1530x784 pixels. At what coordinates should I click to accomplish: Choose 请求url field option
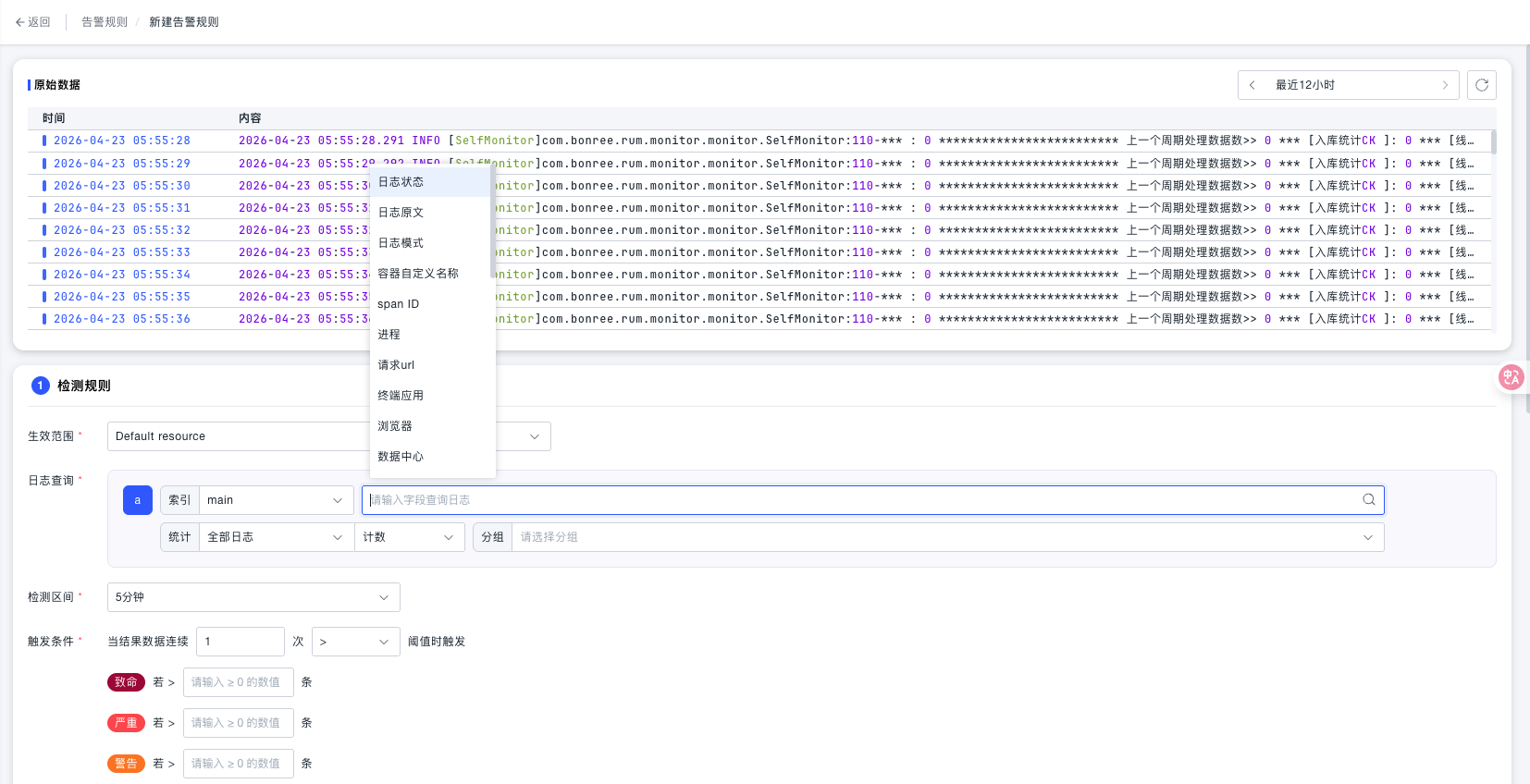point(430,365)
